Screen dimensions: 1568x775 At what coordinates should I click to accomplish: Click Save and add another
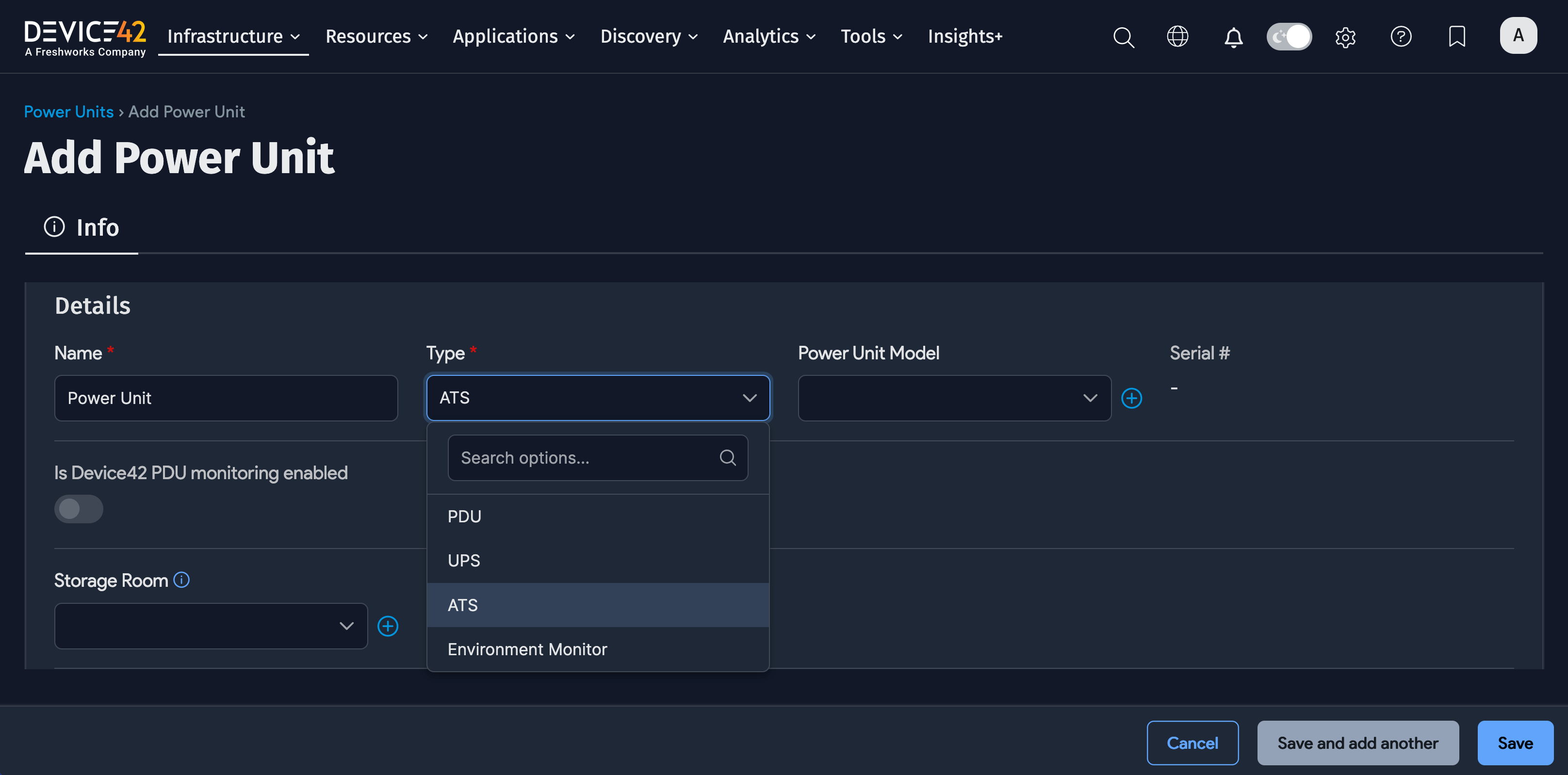tap(1357, 743)
